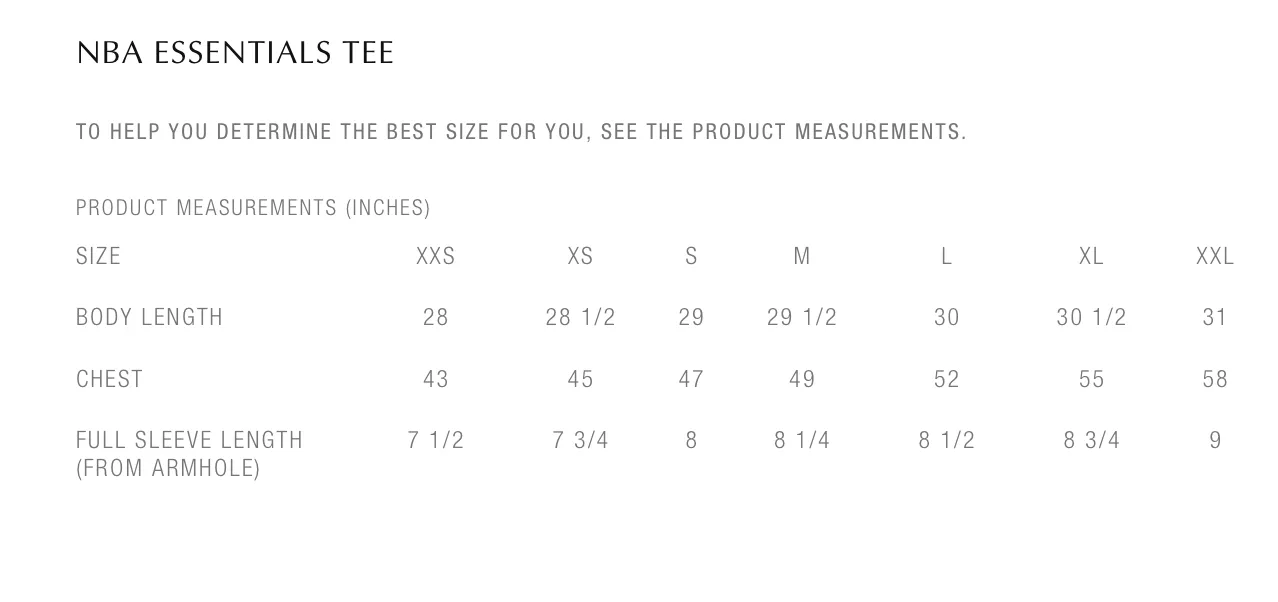Select the Chest row label
Viewport: 1278px width, 602px height.
(x=110, y=380)
